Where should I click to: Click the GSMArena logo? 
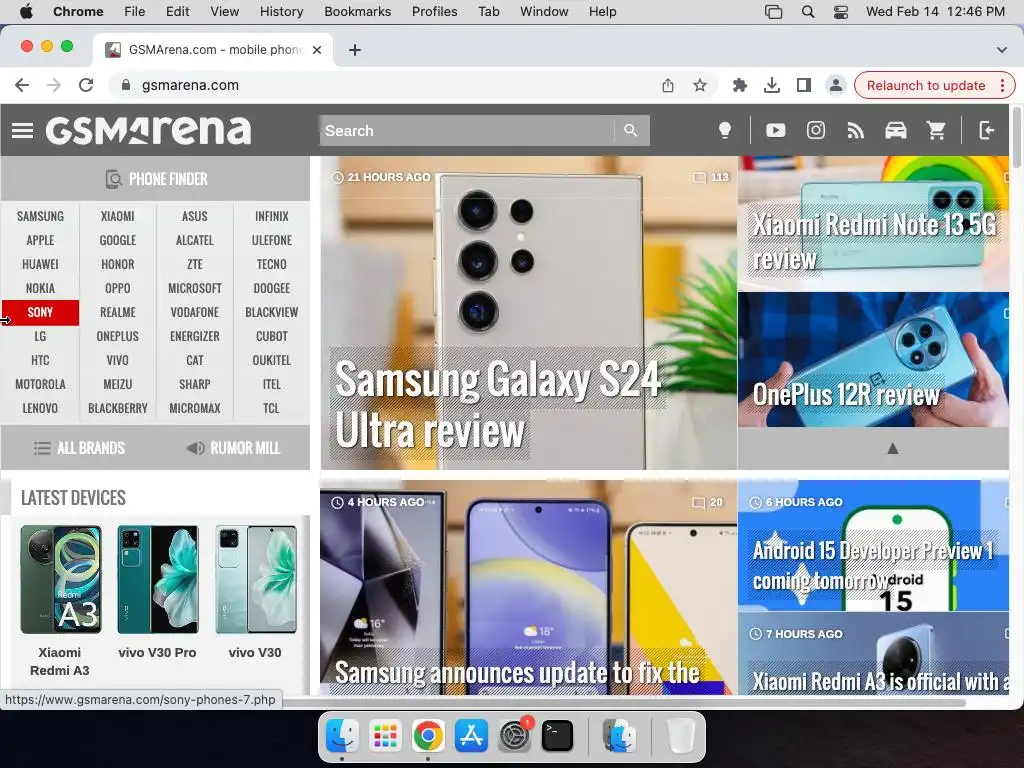[148, 130]
